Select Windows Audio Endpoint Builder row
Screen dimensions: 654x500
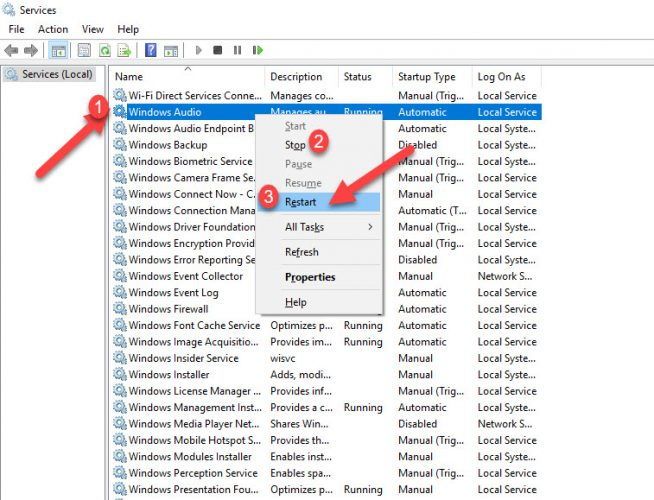(x=191, y=128)
